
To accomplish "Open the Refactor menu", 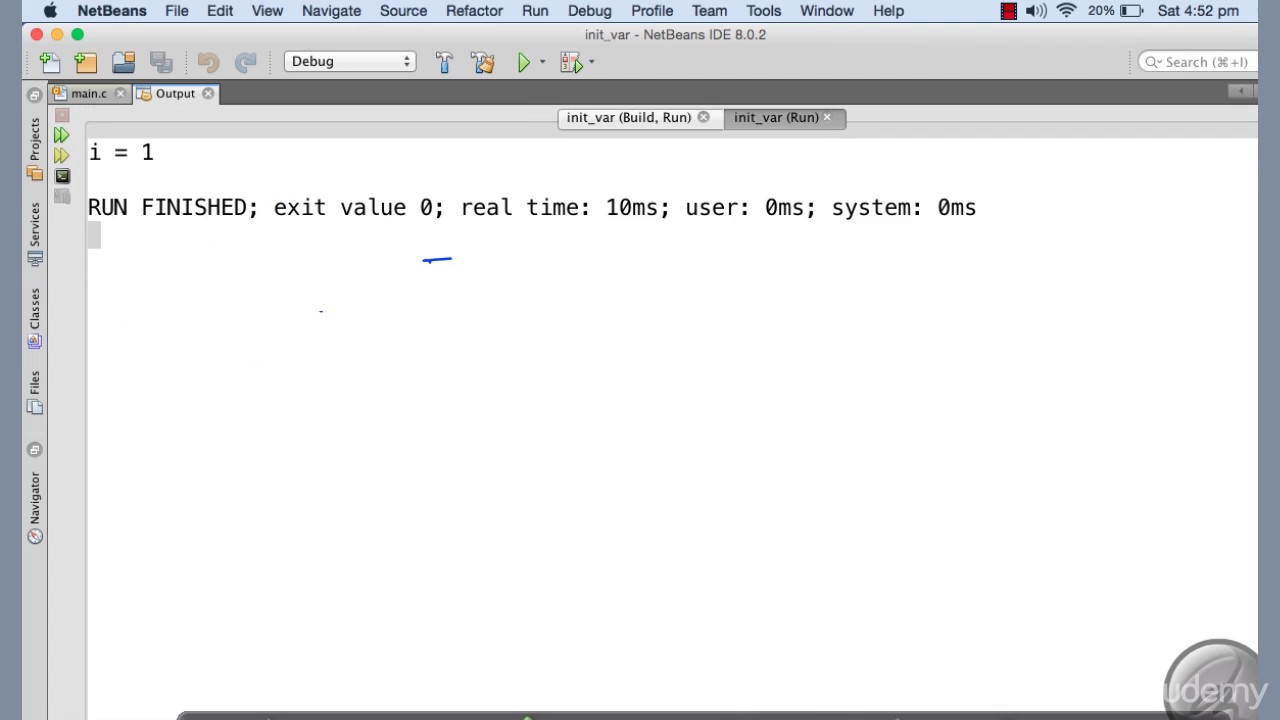I will point(474,11).
